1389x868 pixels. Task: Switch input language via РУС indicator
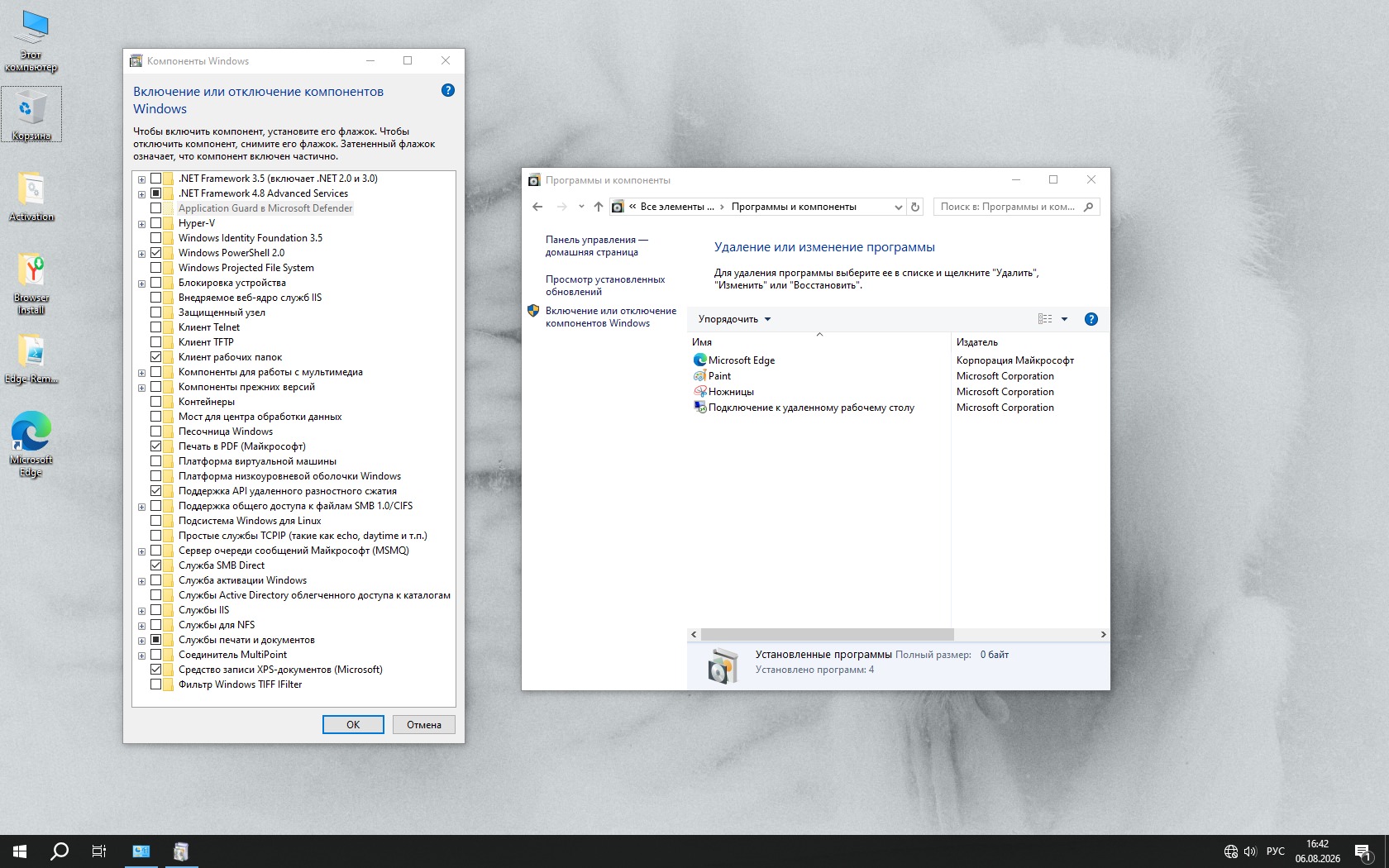pyautogui.click(x=1276, y=851)
